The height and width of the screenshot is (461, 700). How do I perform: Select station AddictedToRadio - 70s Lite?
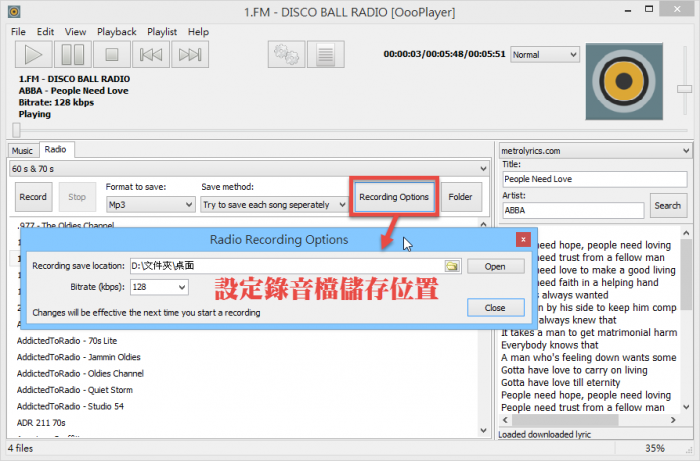67,341
